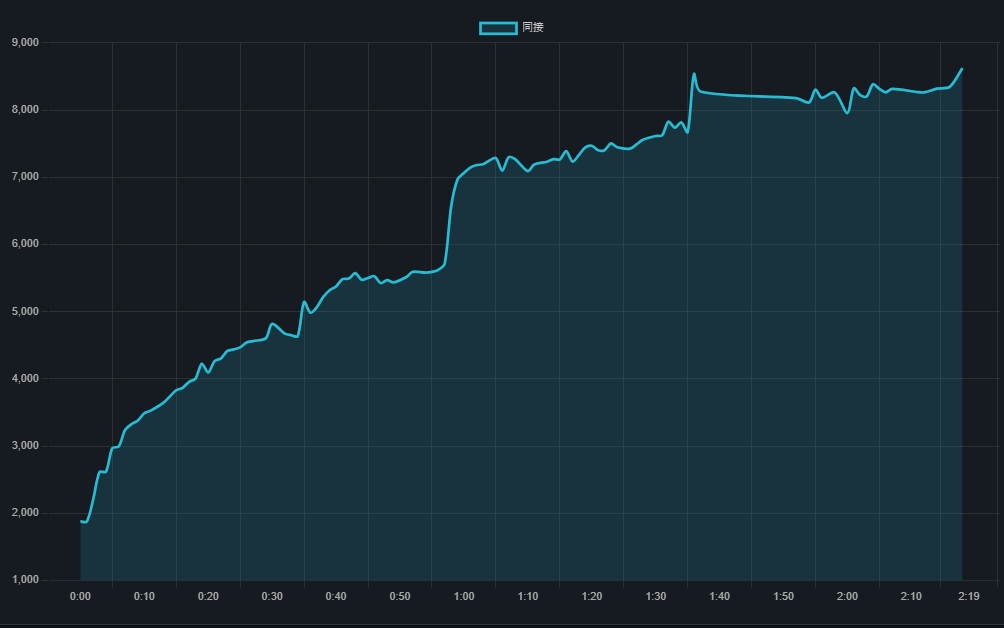This screenshot has width=1004, height=628.
Task: Click the 1:30 time label
Action: pyautogui.click(x=656, y=597)
